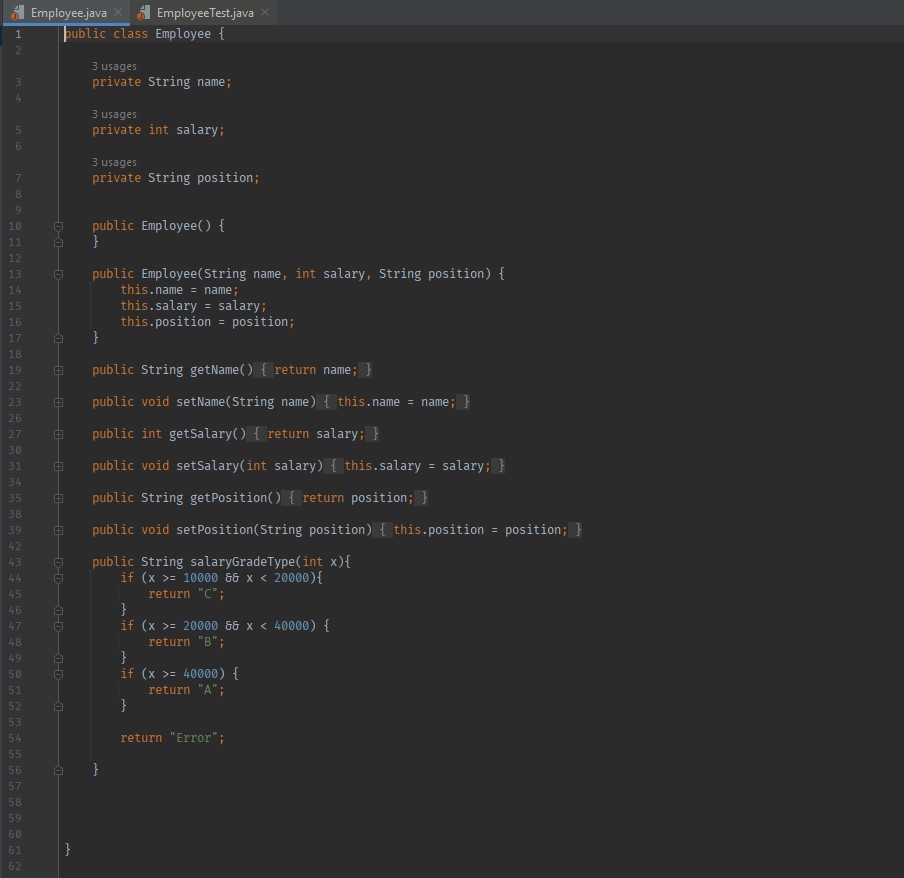Click line number 43 in the gutter
The height and width of the screenshot is (878, 904).
coord(15,562)
